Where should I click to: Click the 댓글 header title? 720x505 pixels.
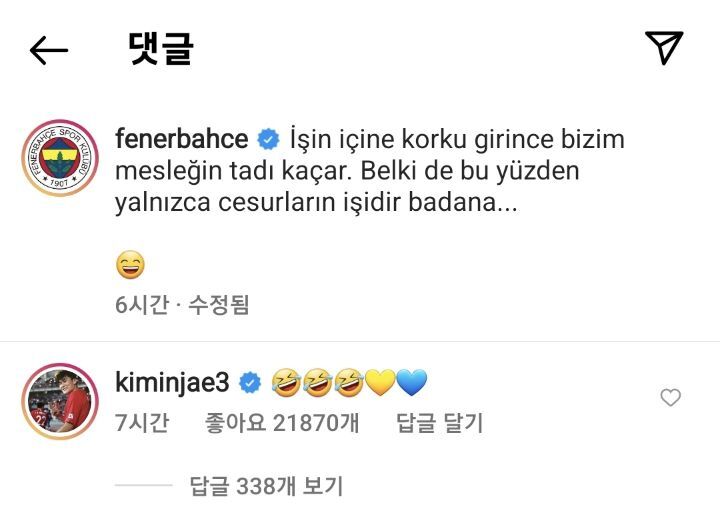click(160, 48)
